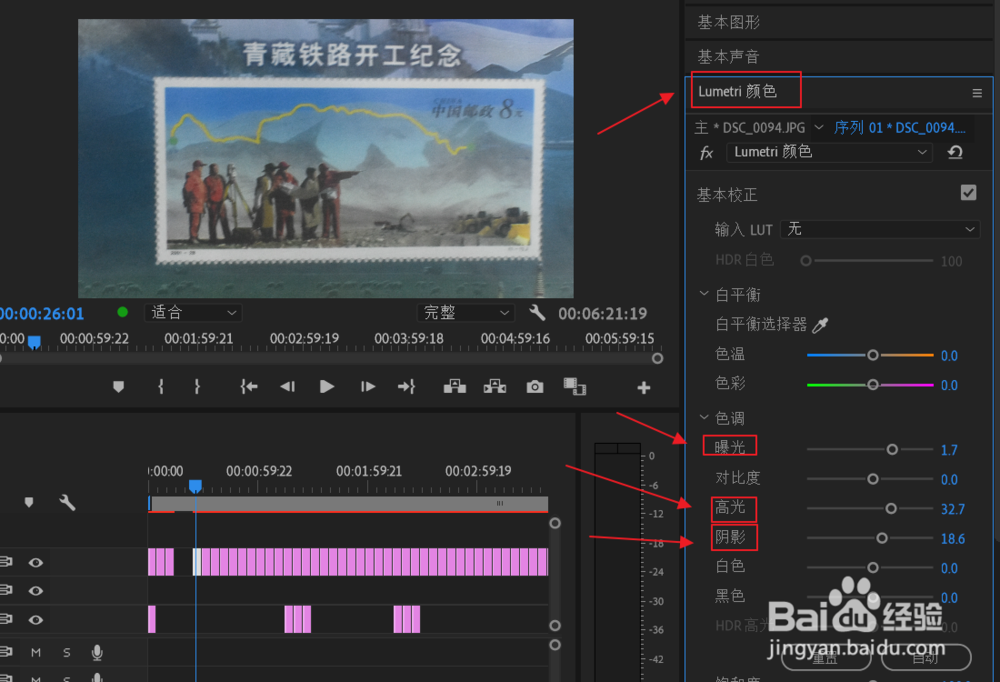Uncheck the 基本校正 checkbox
Viewport: 1000px width, 682px height.
[968, 193]
